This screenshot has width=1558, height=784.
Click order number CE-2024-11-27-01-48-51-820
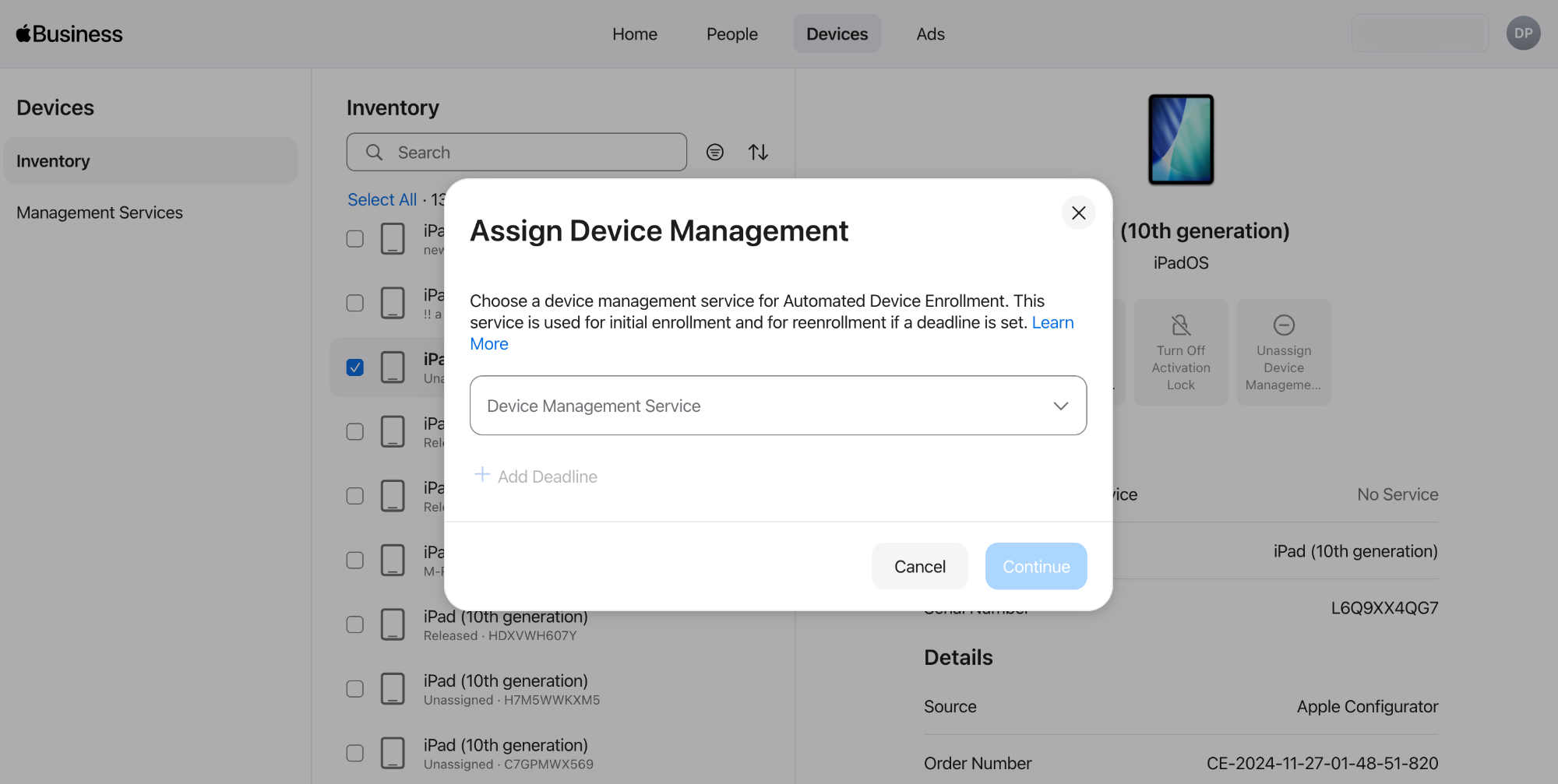click(x=1322, y=764)
